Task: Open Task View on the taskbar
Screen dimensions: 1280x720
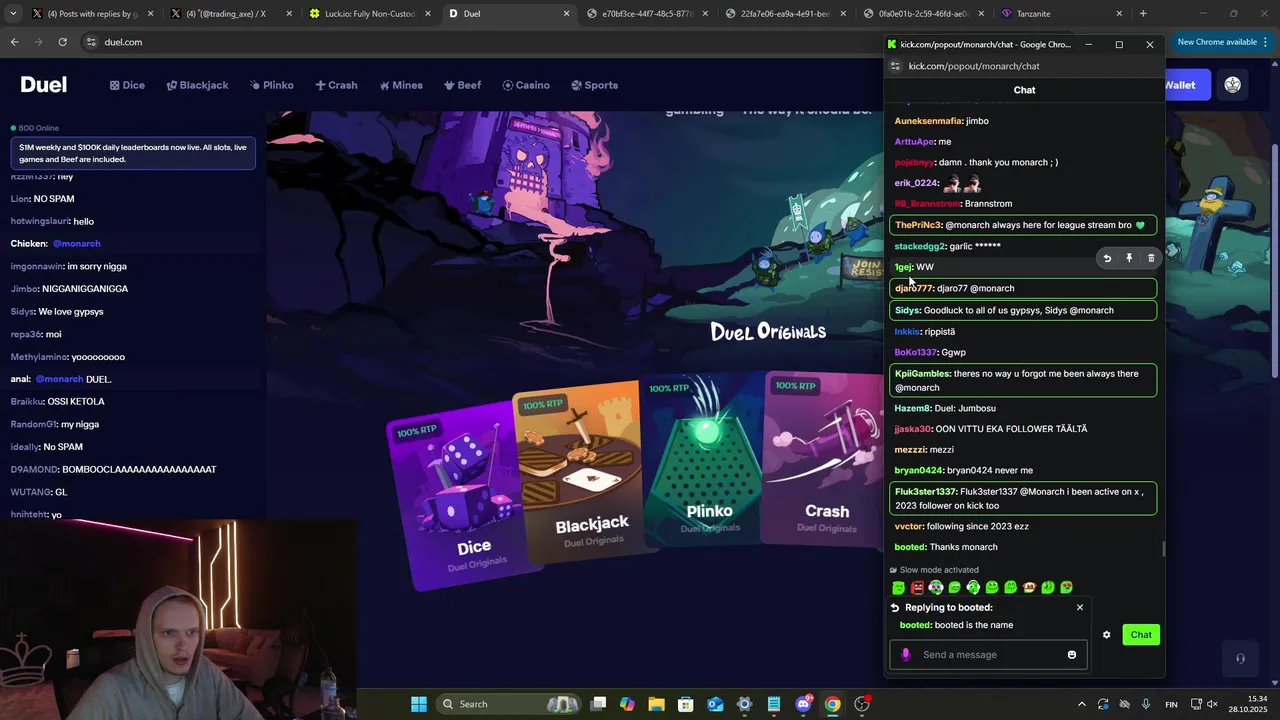Action: point(598,704)
